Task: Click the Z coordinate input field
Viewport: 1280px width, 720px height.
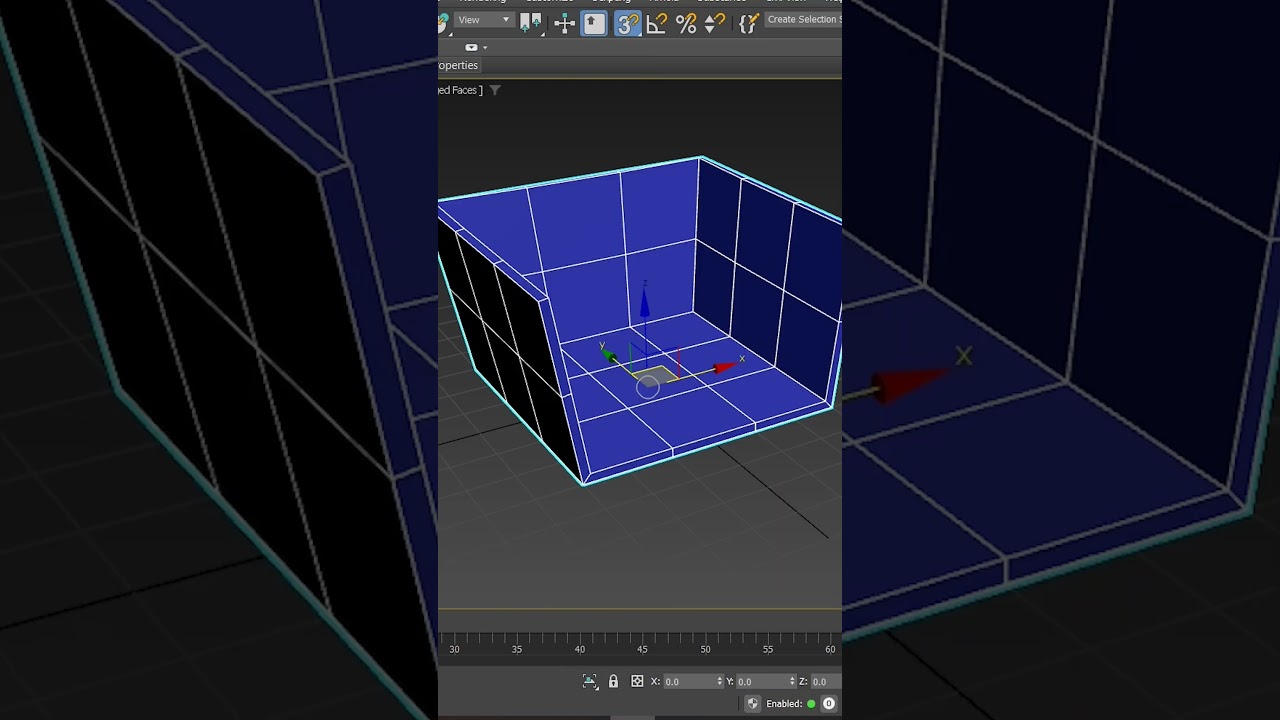Action: (826, 681)
